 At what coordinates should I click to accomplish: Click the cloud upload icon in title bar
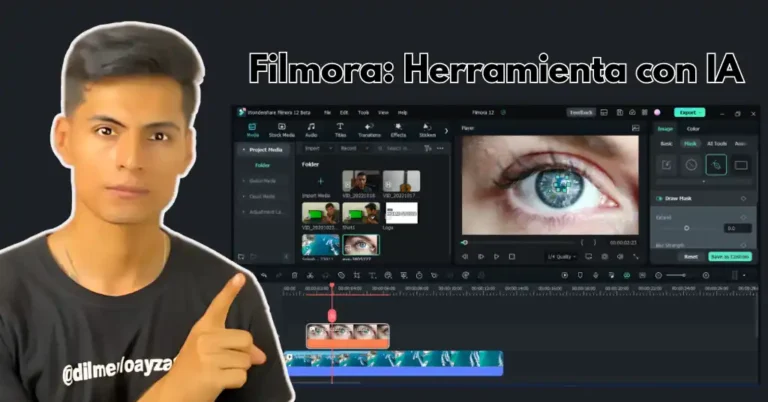click(x=632, y=113)
